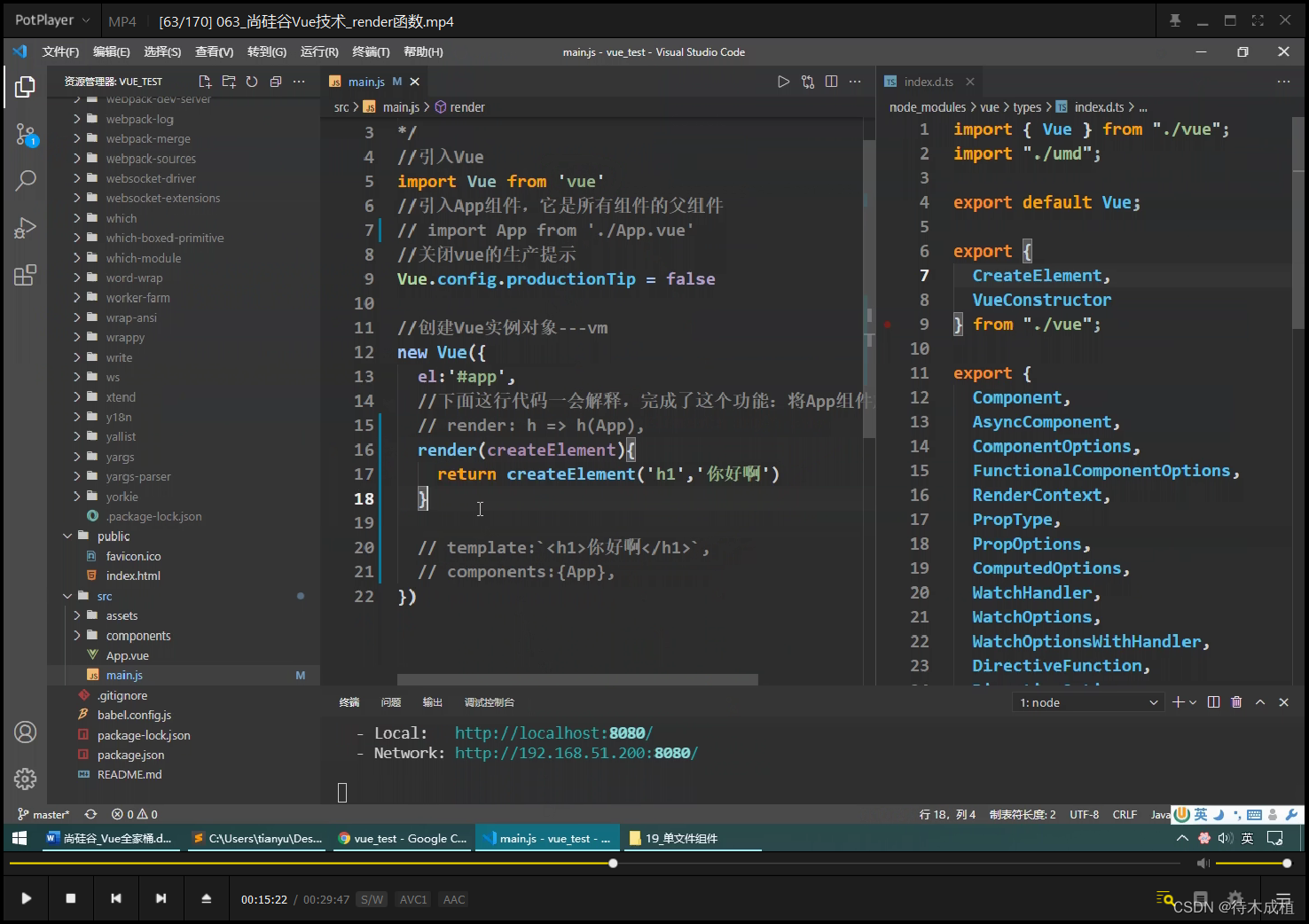Viewport: 1309px width, 924px height.
Task: Open the 终端(T) menu
Action: (371, 51)
